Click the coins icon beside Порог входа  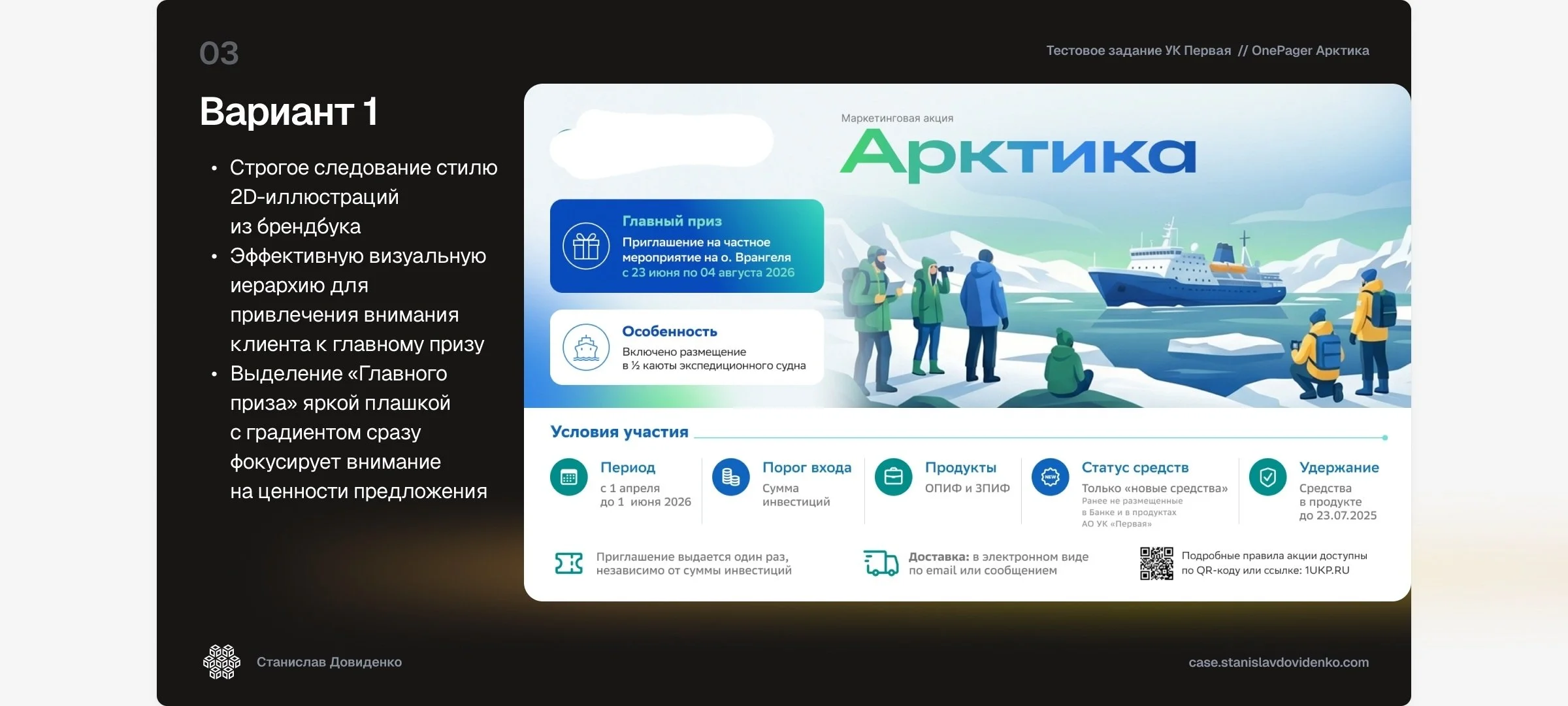coord(731,477)
